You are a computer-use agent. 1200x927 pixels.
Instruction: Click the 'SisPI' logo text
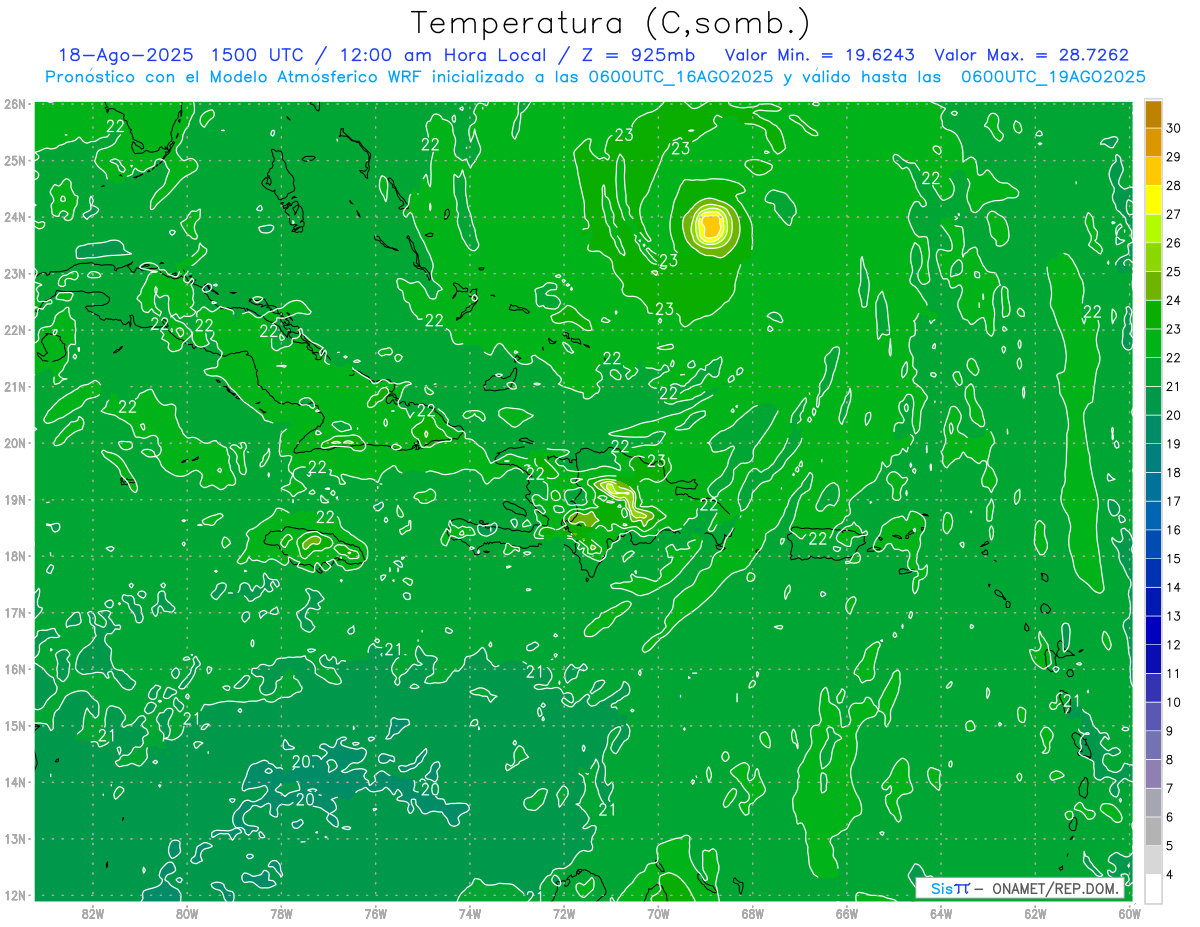click(950, 888)
